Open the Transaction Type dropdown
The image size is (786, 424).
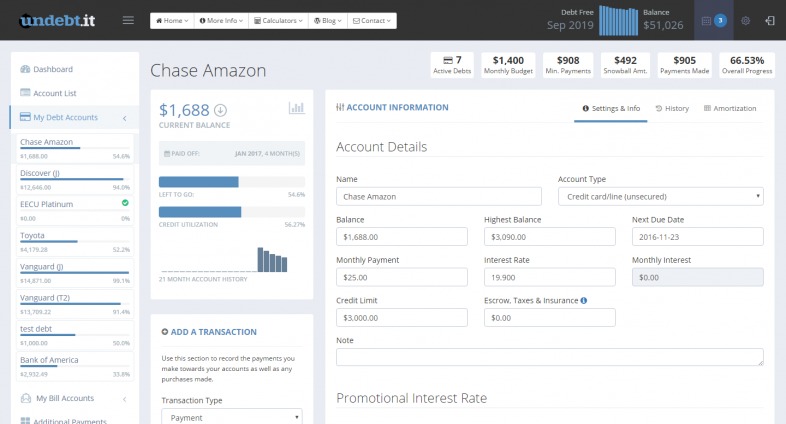pyautogui.click(x=231, y=417)
